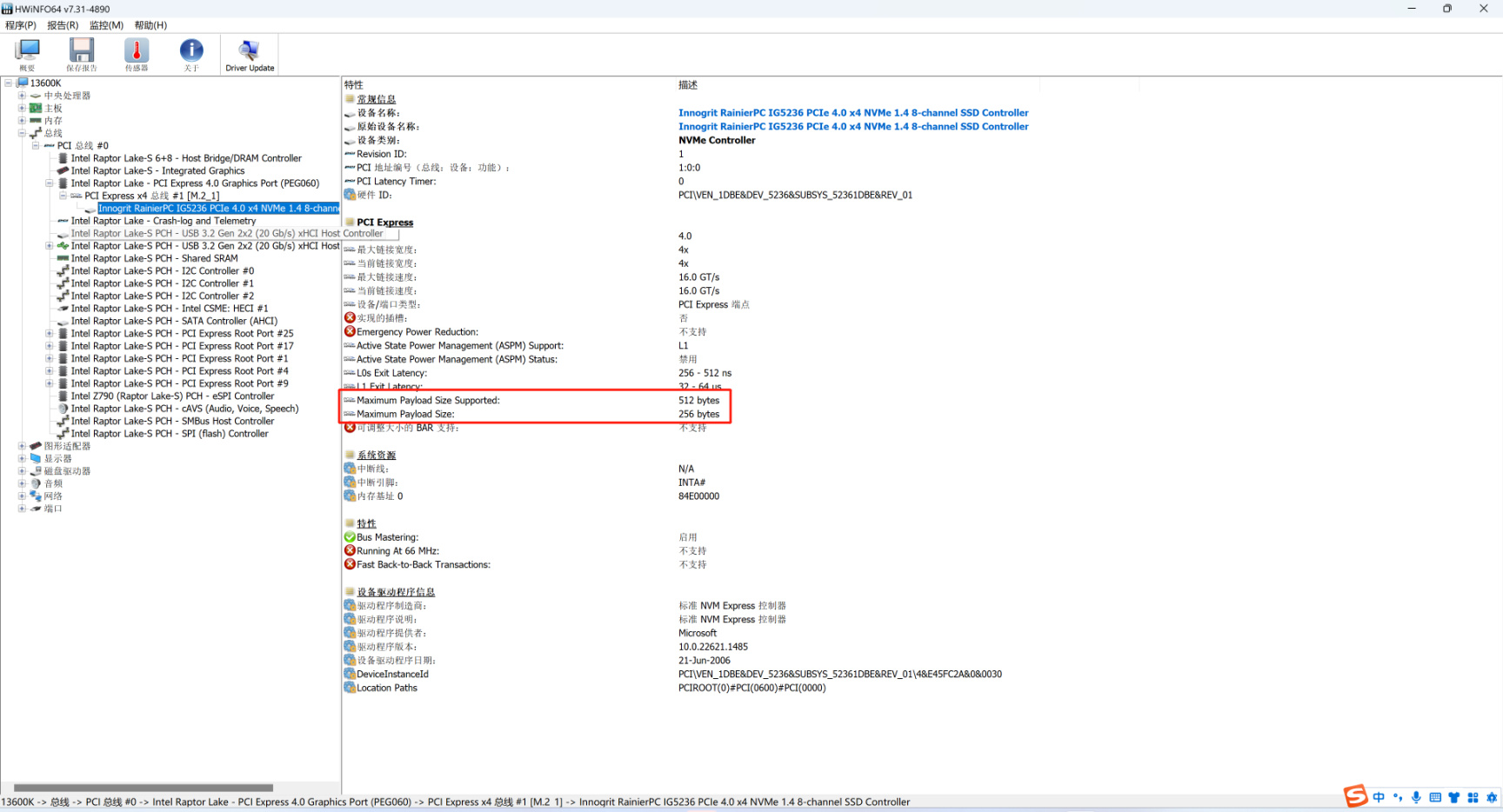Click the icon beside 中央处理器
Screen dimensions: 1503x812
(36, 96)
